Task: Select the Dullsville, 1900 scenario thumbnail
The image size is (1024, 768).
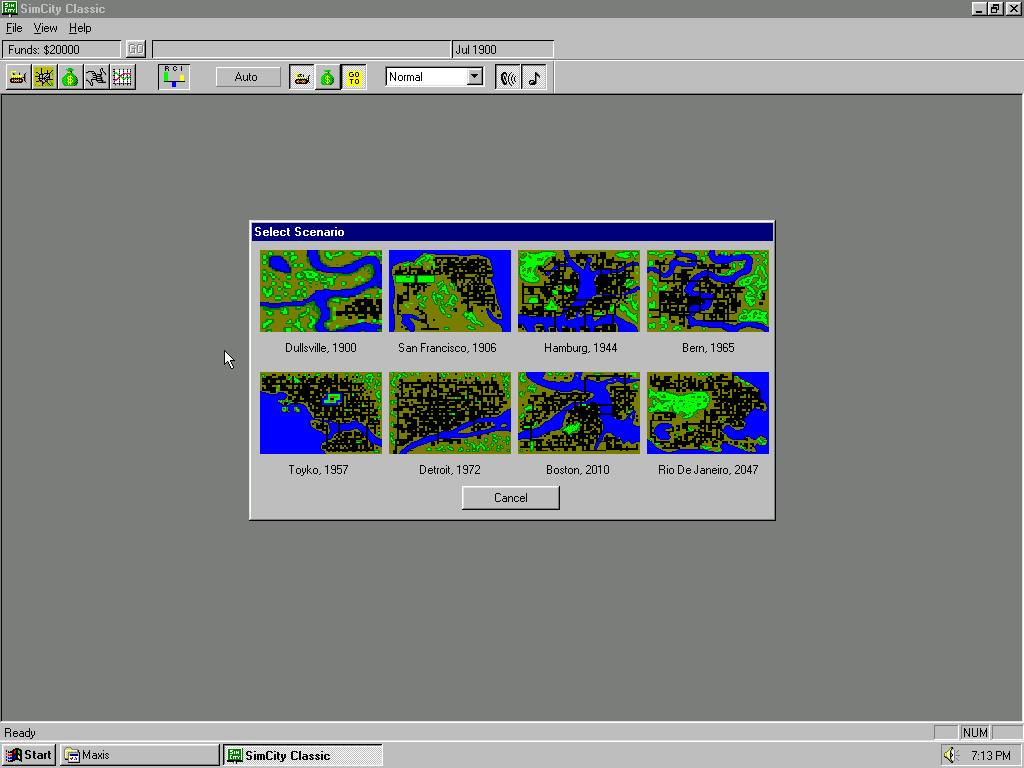Action: [321, 291]
